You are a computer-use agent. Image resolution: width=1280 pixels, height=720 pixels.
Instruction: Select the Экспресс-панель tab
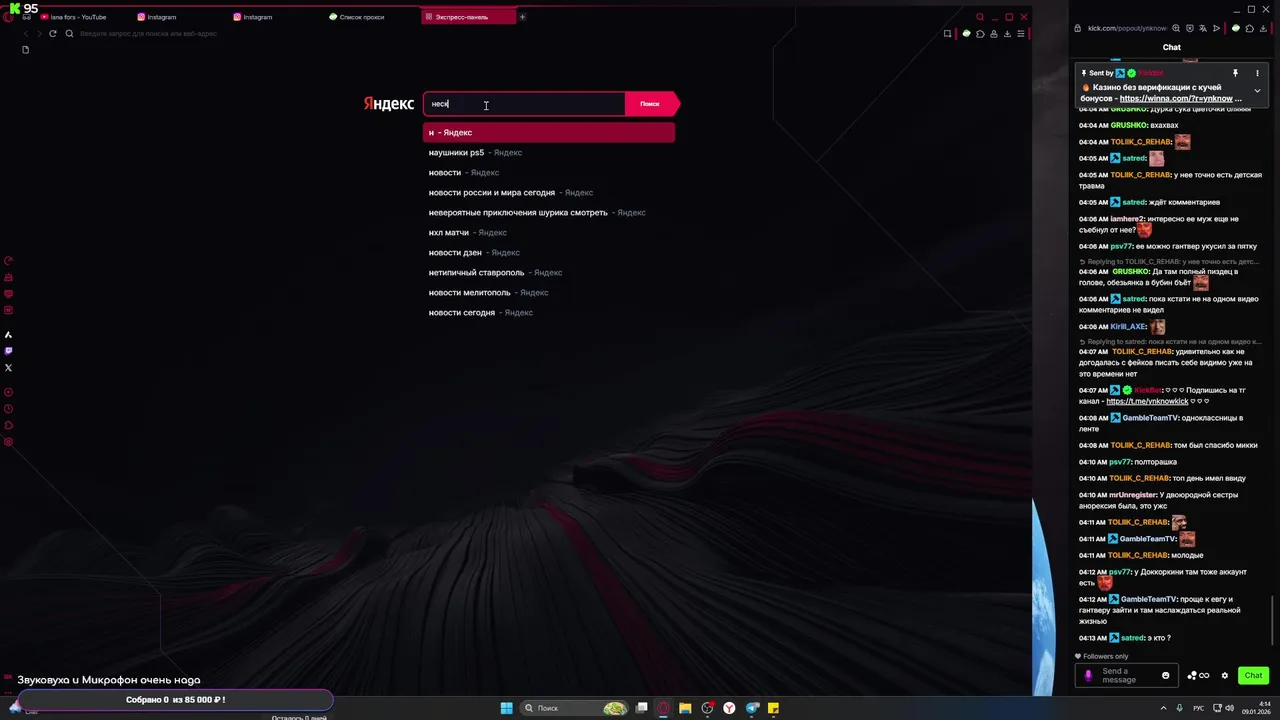click(x=467, y=17)
